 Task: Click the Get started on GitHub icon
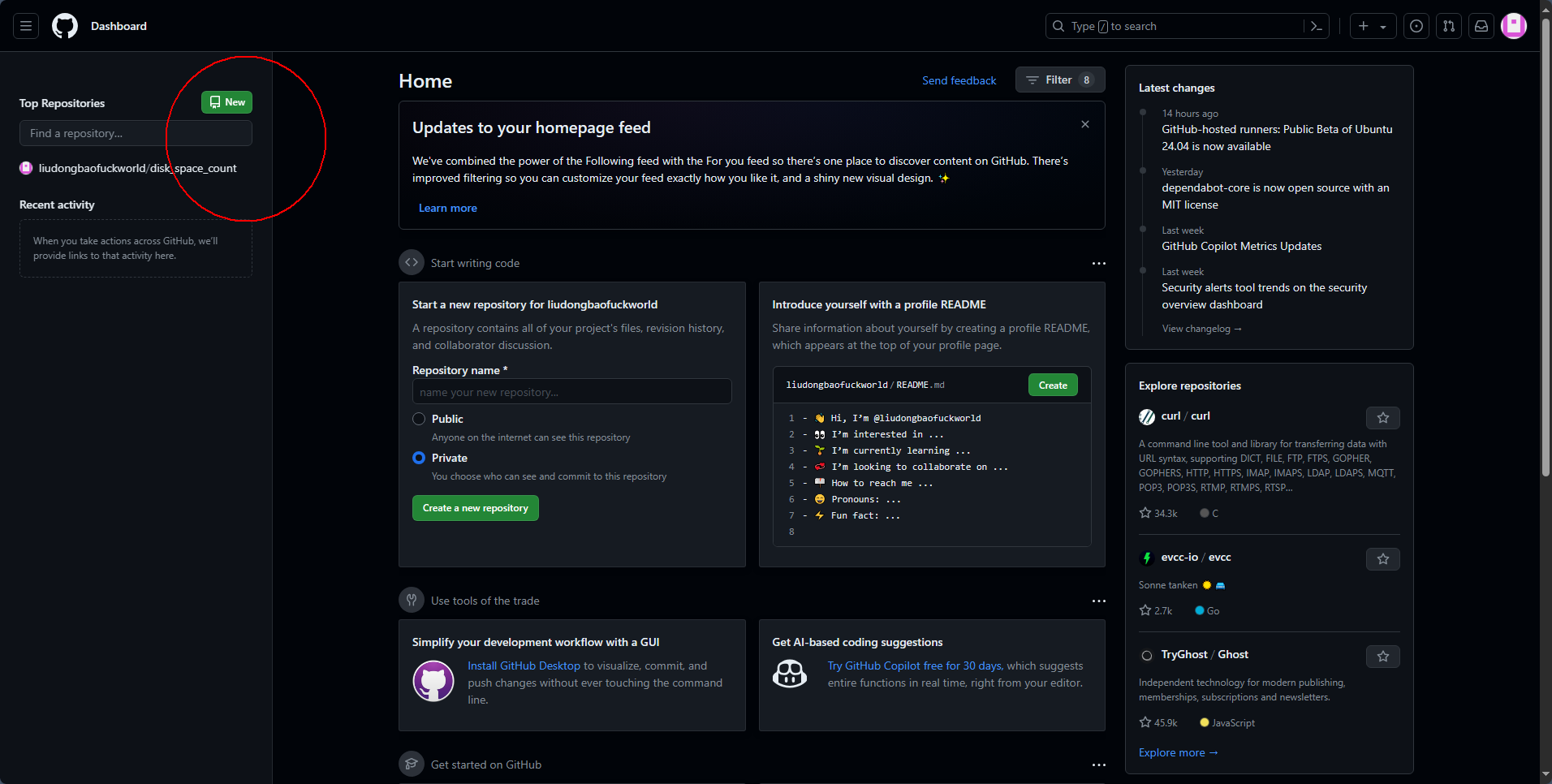(412, 764)
